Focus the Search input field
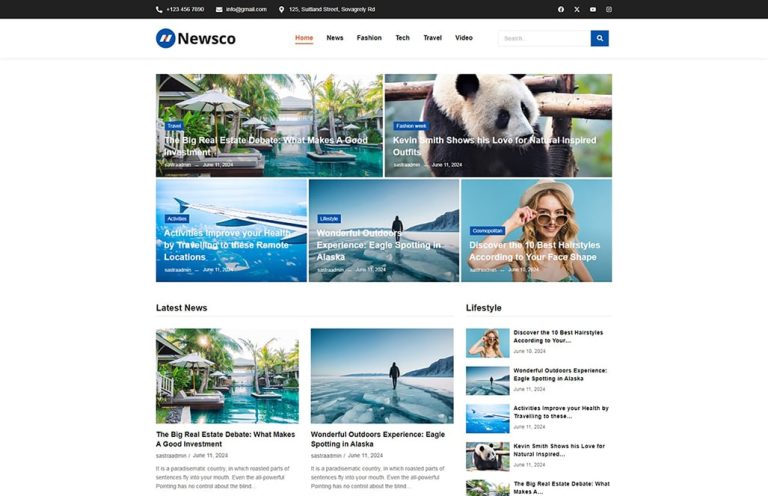 point(545,38)
